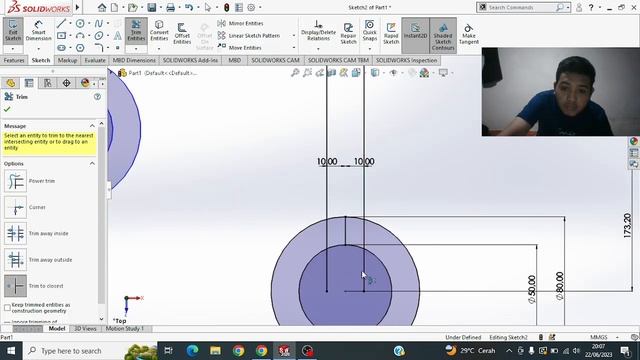Image resolution: width=640 pixels, height=360 pixels.
Task: Select the Sketch Fillet tool
Action: click(99, 48)
